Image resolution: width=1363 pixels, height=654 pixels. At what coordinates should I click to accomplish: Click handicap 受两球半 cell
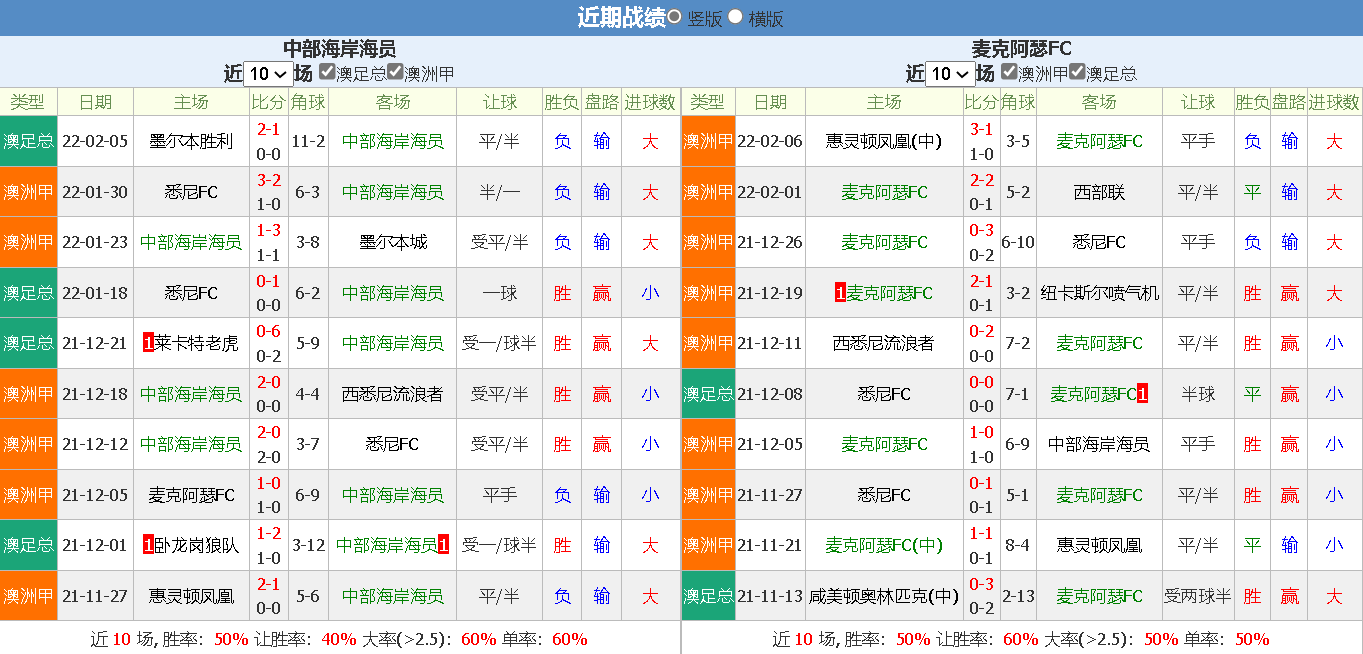(x=1198, y=596)
